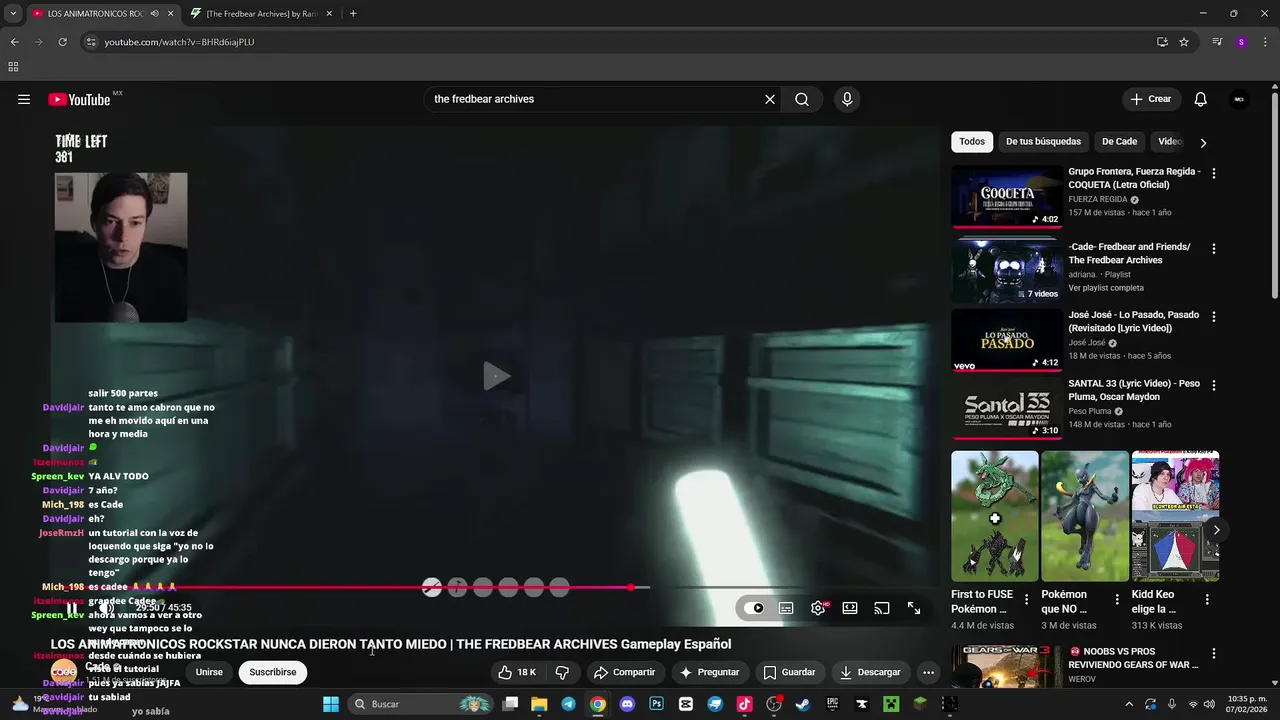The width and height of the screenshot is (1280, 720).
Task: Open Chrome tab search dropdown
Action: pos(13,14)
